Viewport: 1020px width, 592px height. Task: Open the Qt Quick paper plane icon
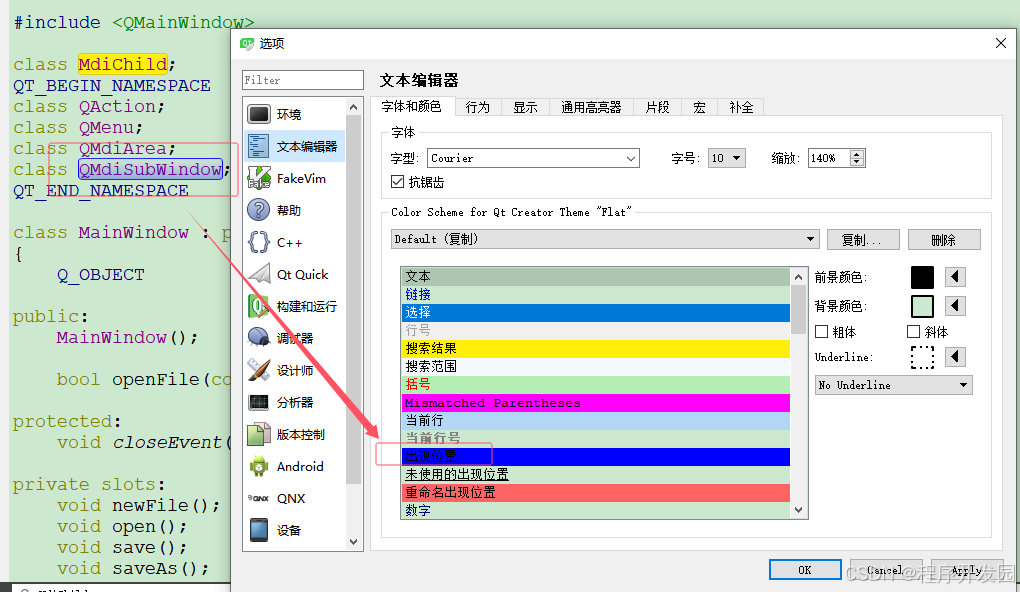point(259,274)
